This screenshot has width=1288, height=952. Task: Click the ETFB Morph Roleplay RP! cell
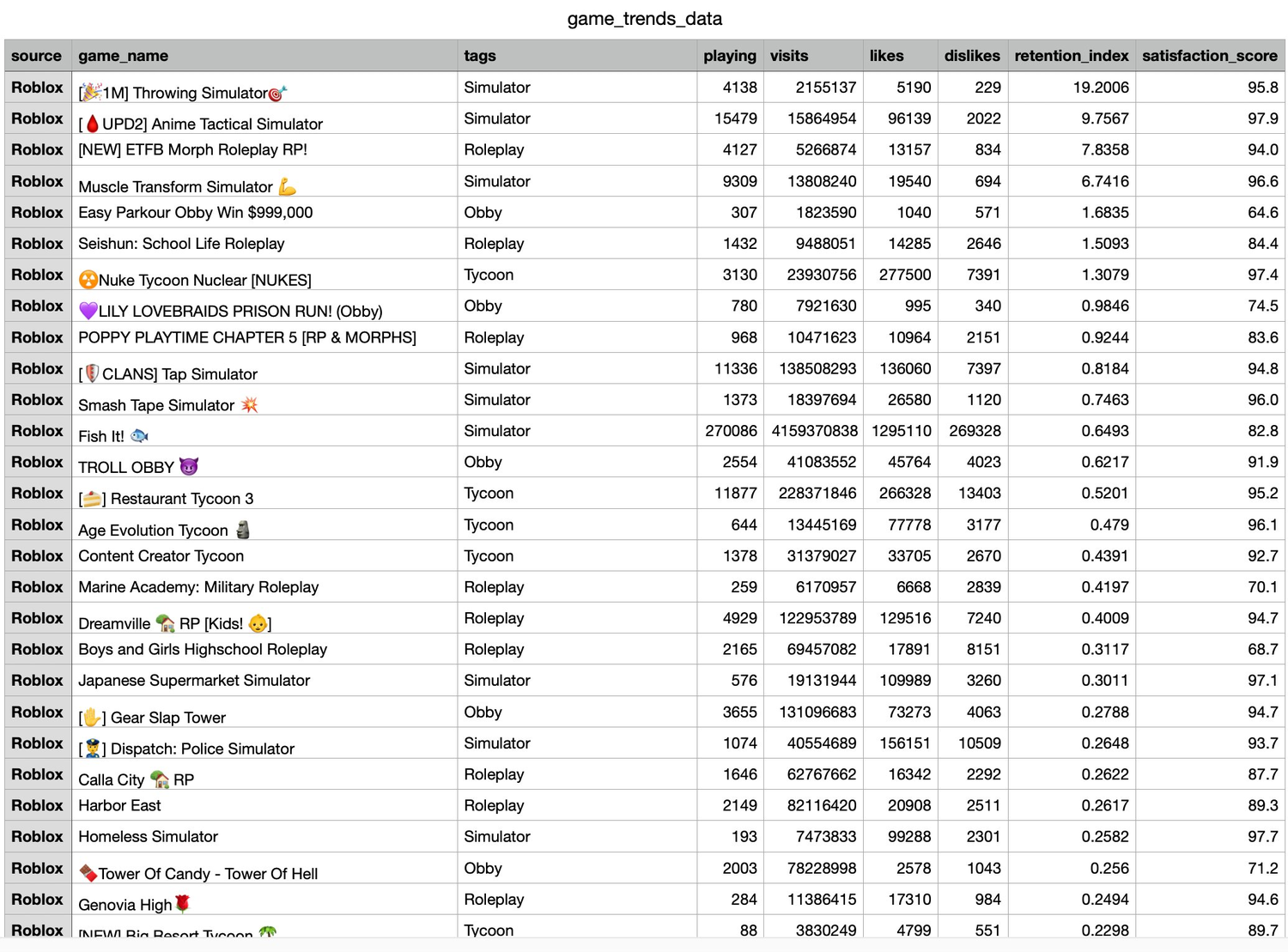click(264, 149)
